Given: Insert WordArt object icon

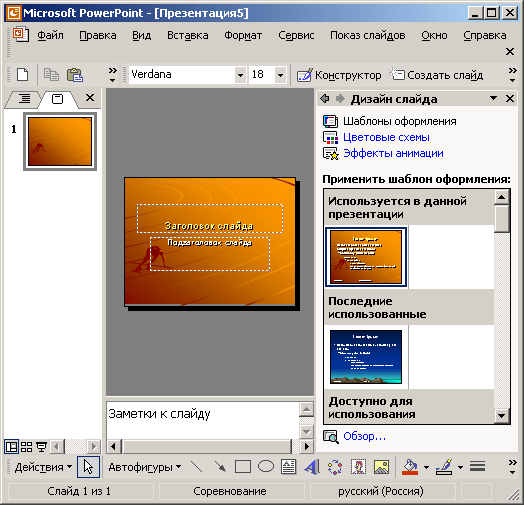Looking at the screenshot, I should click(x=312, y=467).
